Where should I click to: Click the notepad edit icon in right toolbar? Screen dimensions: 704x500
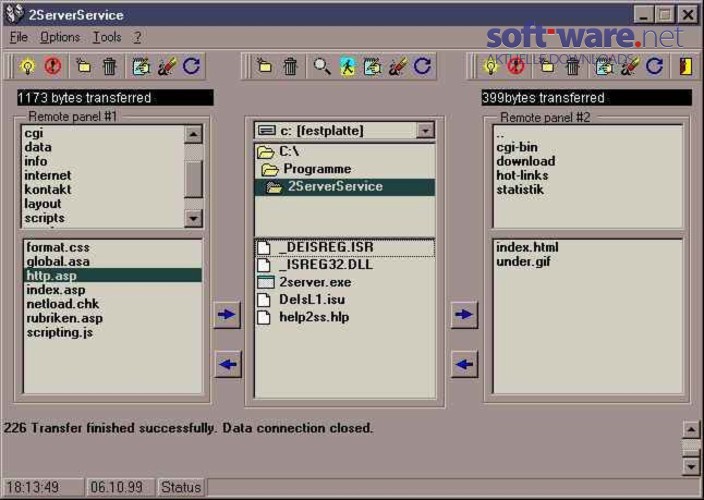click(x=604, y=67)
